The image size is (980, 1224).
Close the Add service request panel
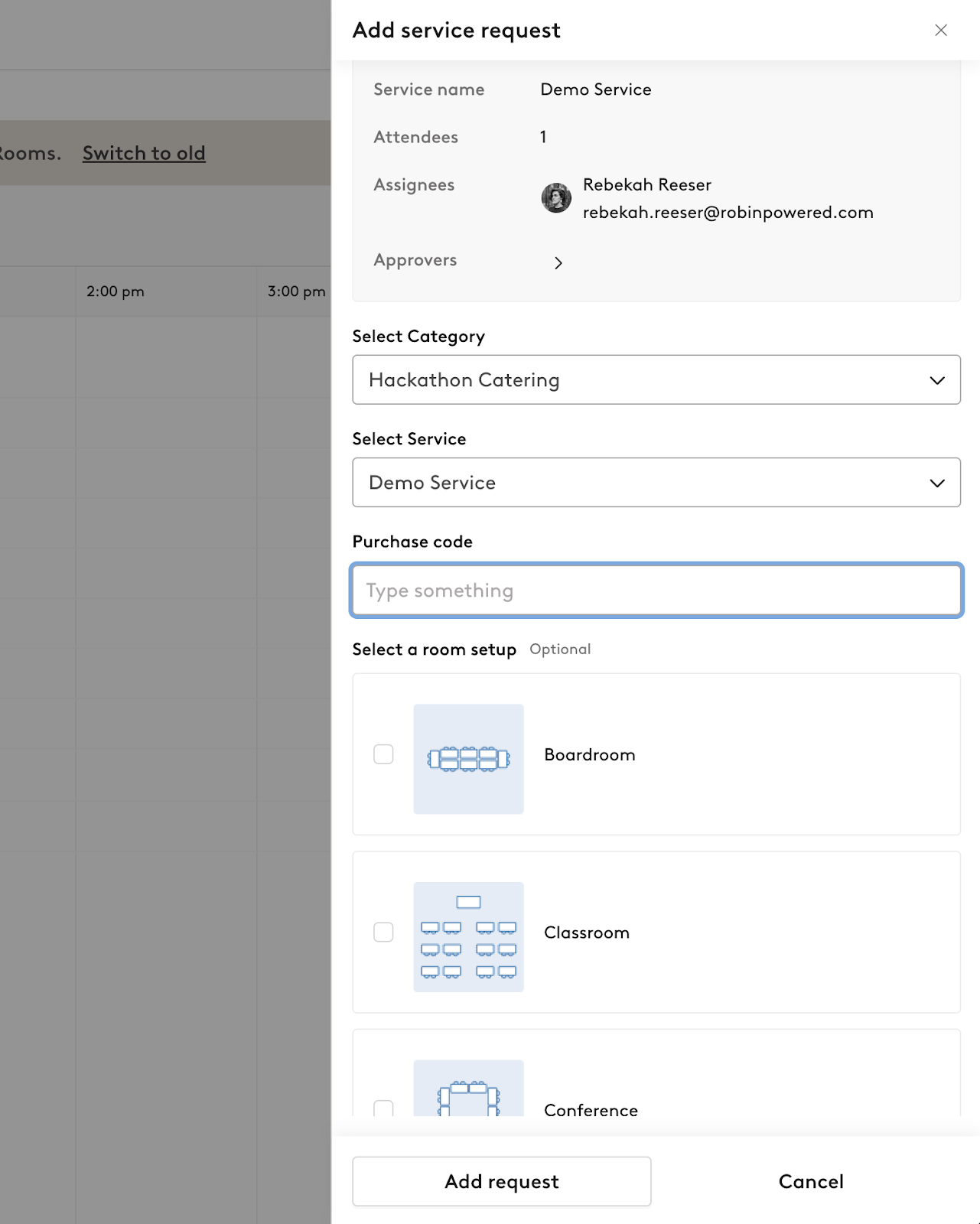941,30
